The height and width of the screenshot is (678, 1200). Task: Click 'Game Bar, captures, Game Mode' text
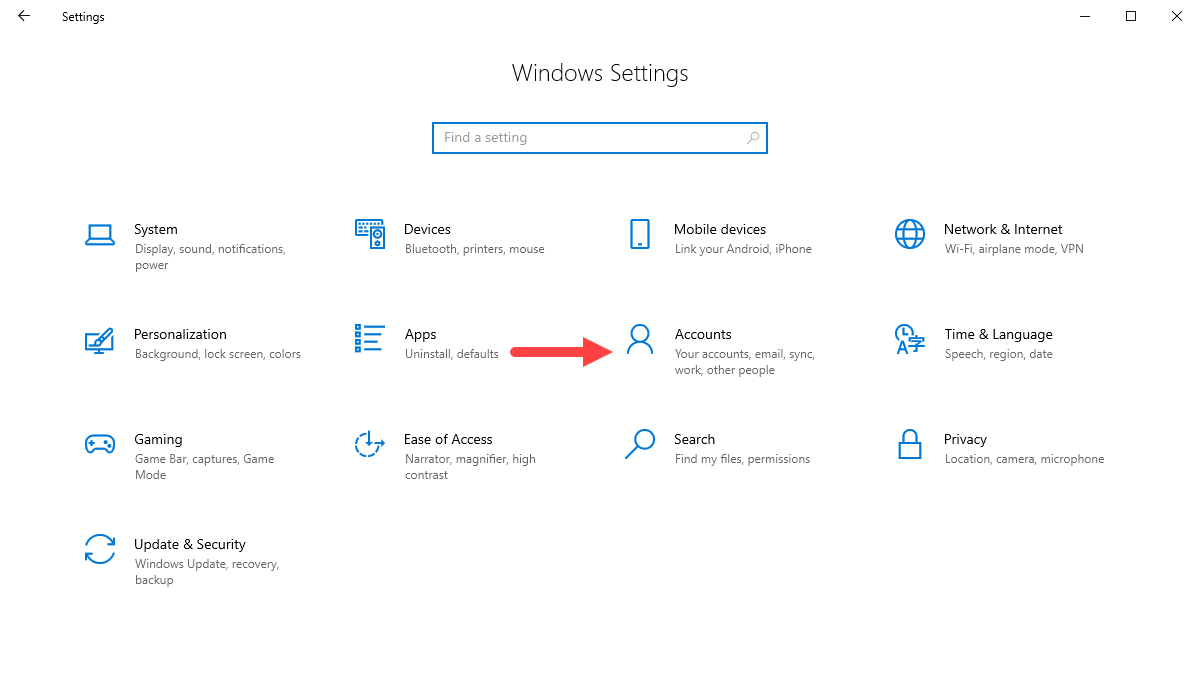pos(204,467)
